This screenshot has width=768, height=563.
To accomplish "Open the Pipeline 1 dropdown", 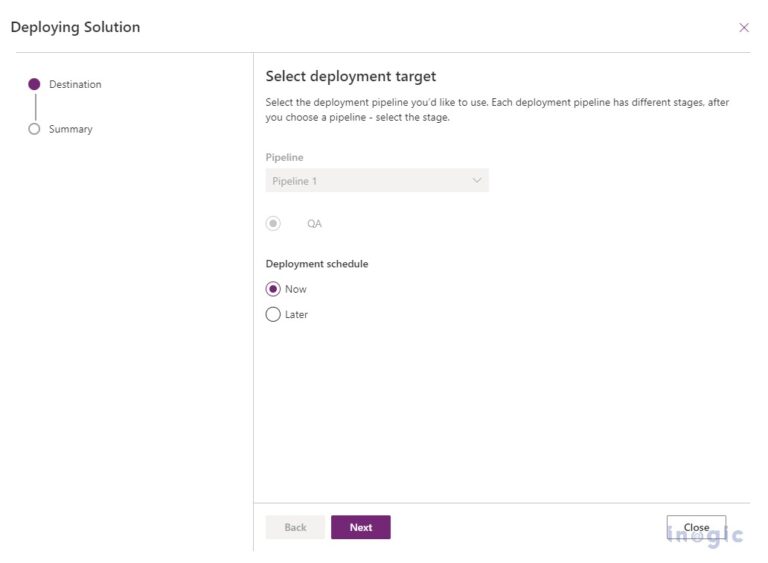I will coord(376,181).
